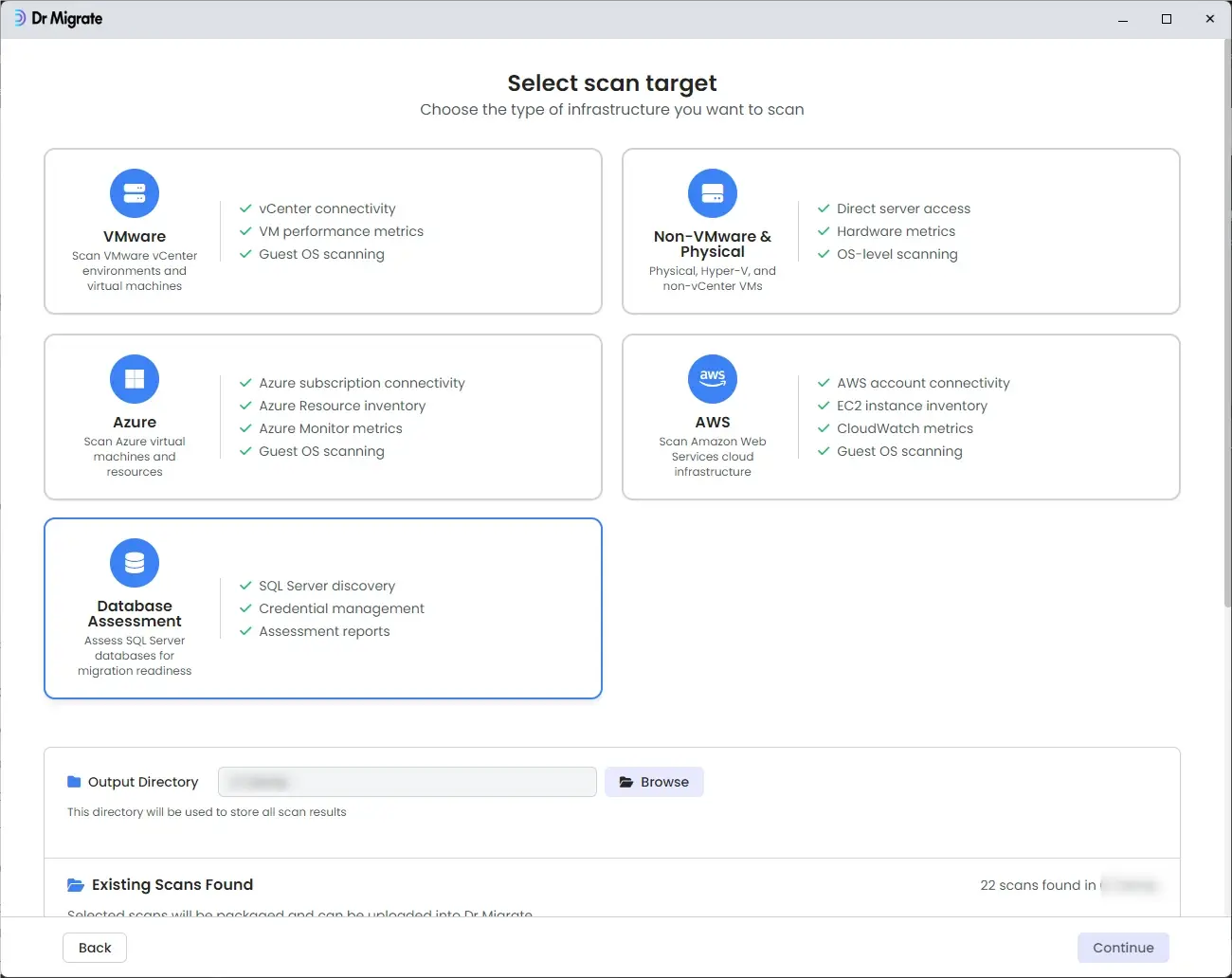The image size is (1232, 978).
Task: Click the Output Directory path field
Action: [x=408, y=782]
